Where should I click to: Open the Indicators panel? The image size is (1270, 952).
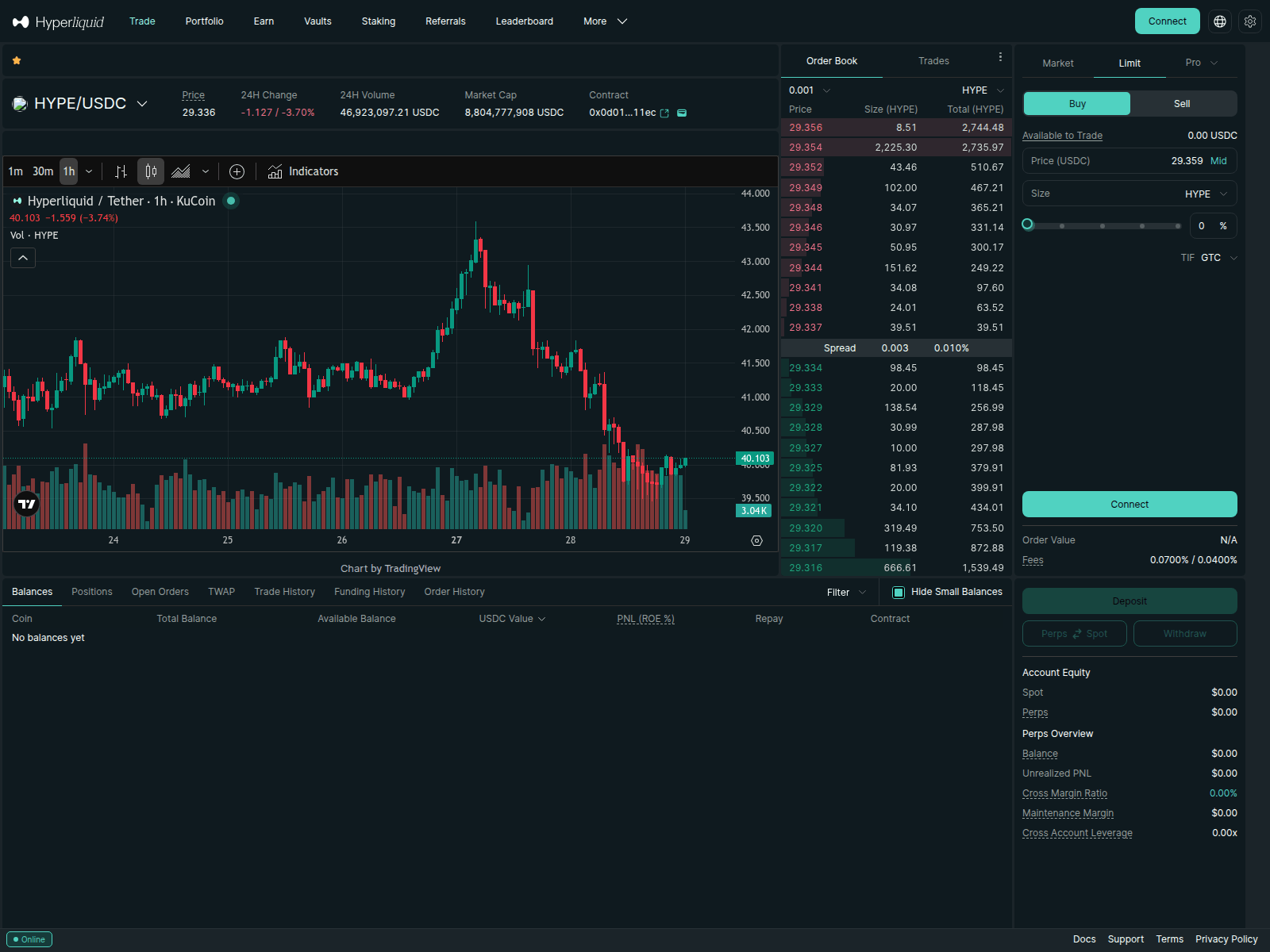coord(303,171)
